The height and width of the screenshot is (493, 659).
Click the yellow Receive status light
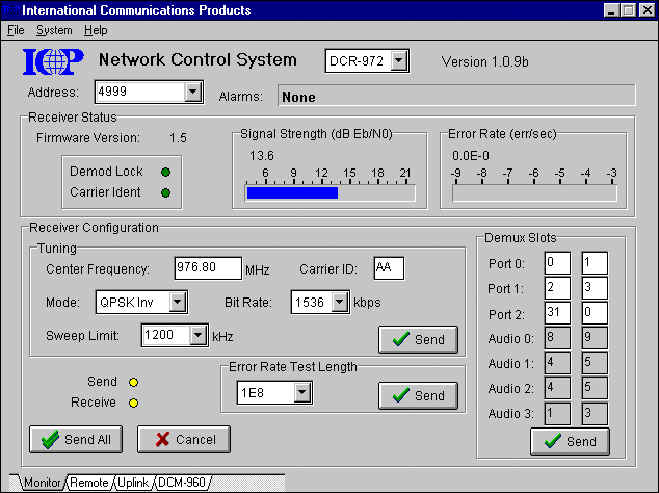tap(133, 403)
